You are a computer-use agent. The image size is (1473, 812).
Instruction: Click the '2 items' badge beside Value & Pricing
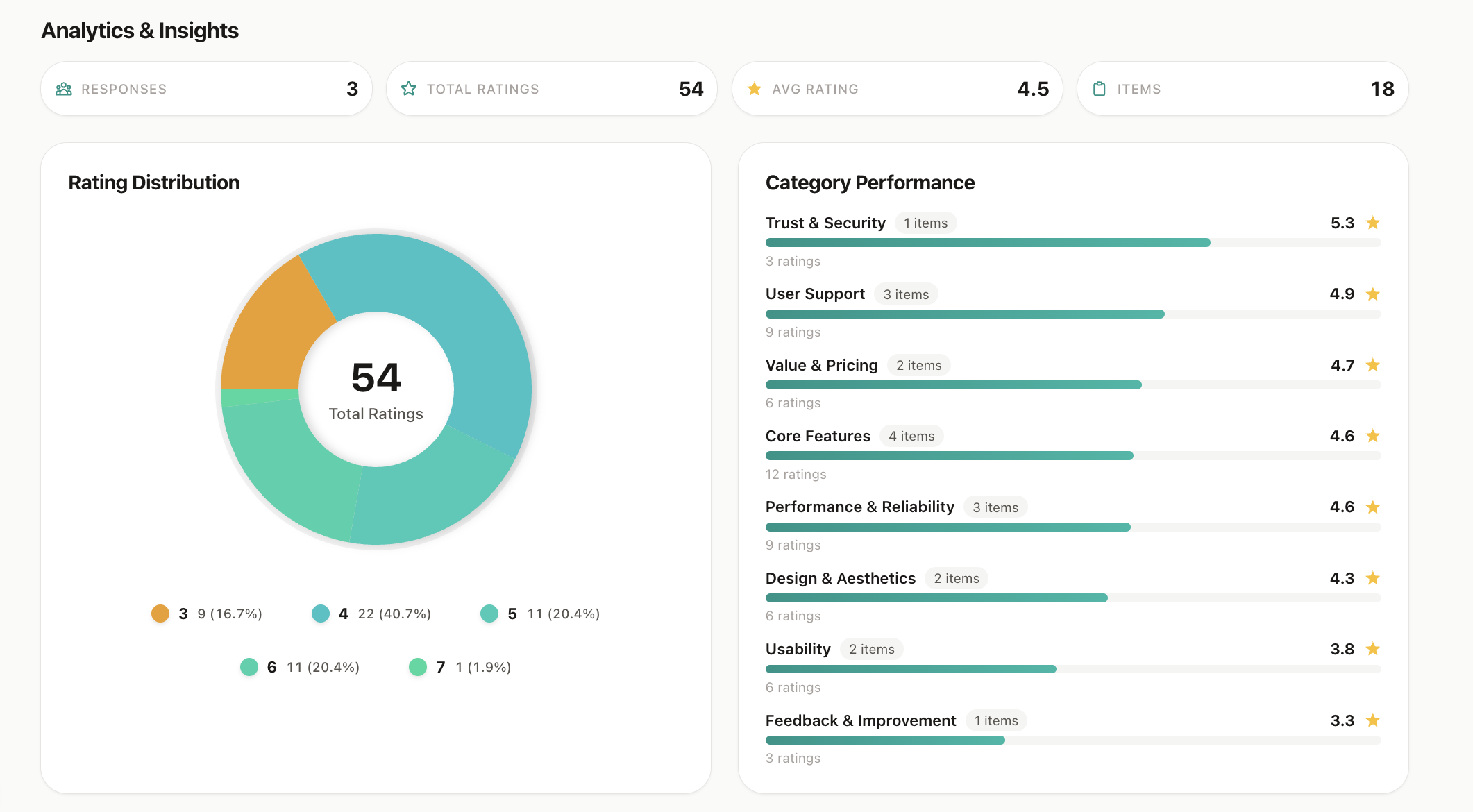coord(918,365)
